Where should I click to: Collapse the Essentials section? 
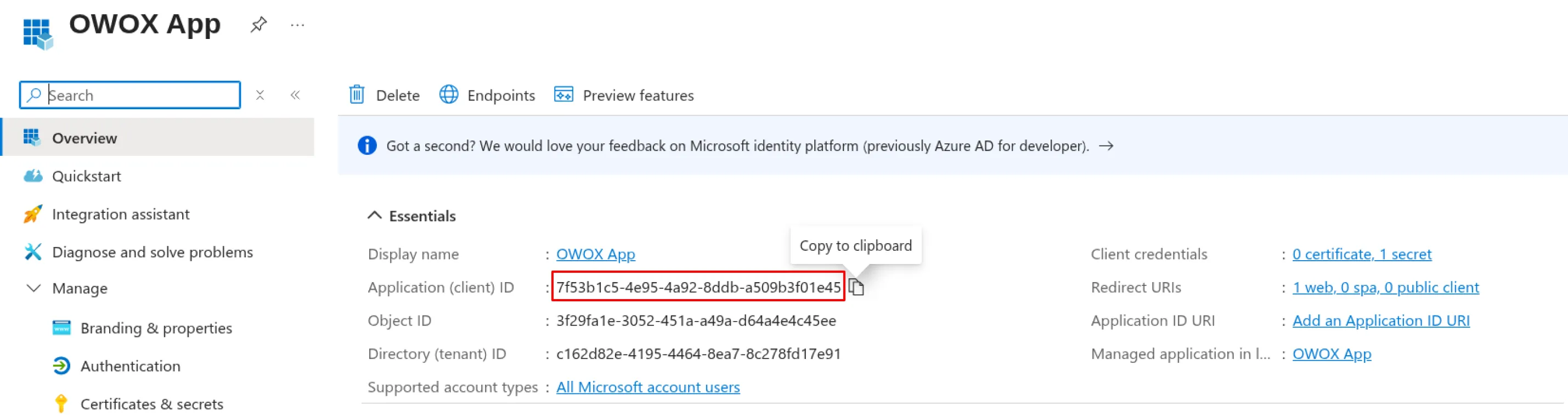(x=375, y=216)
